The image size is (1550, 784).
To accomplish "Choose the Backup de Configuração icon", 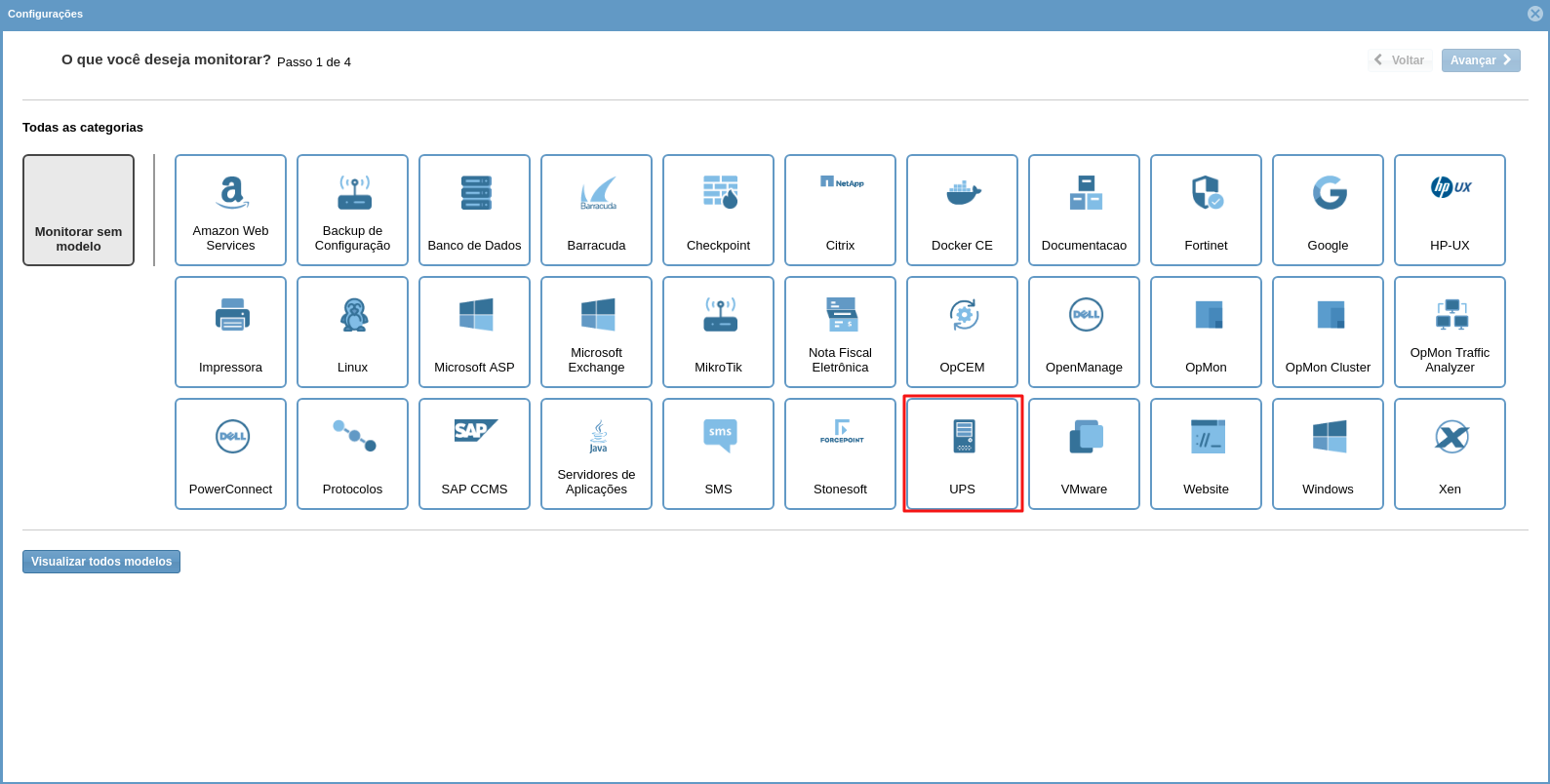I will 354,192.
